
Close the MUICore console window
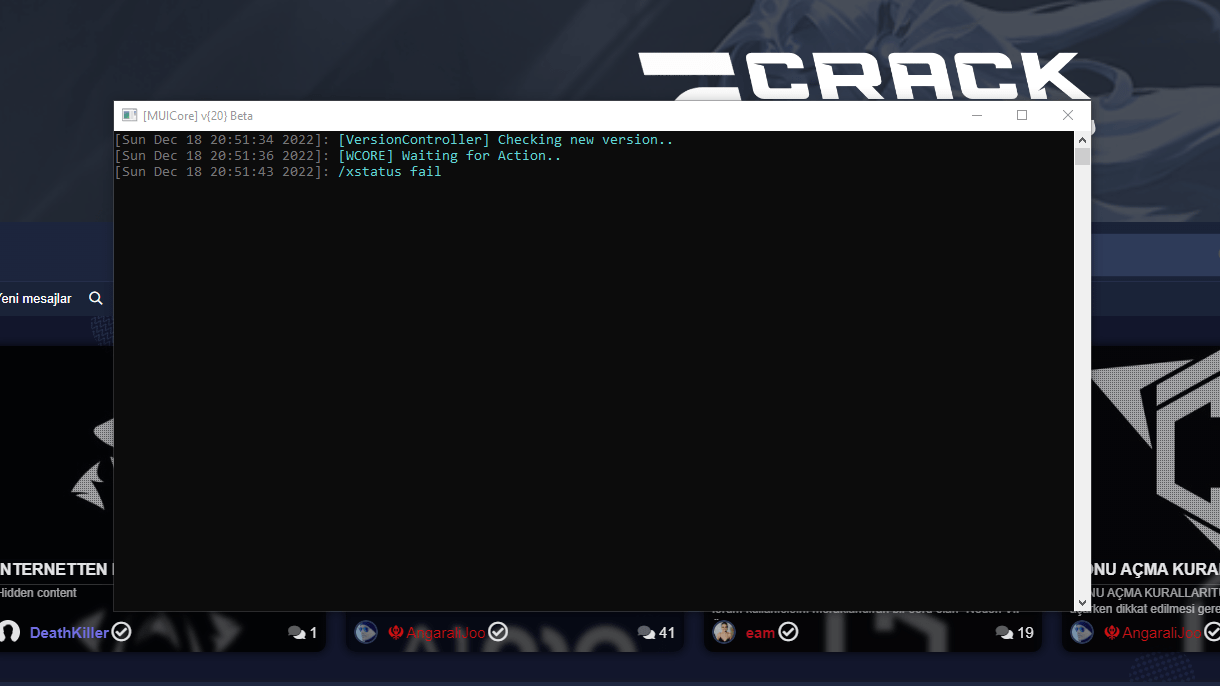pyautogui.click(x=1068, y=116)
